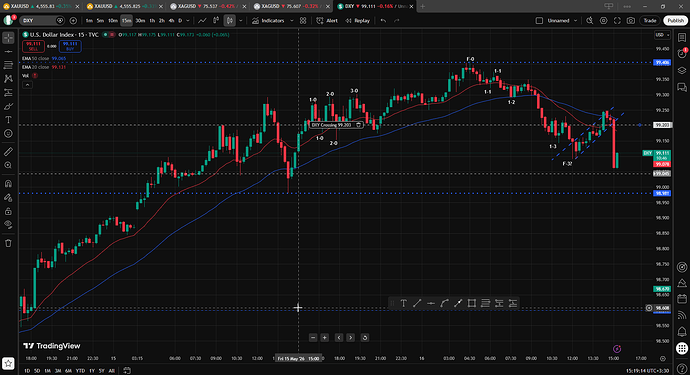The width and height of the screenshot is (690, 375).
Task: Open chart settings gear icon
Action: [603, 21]
